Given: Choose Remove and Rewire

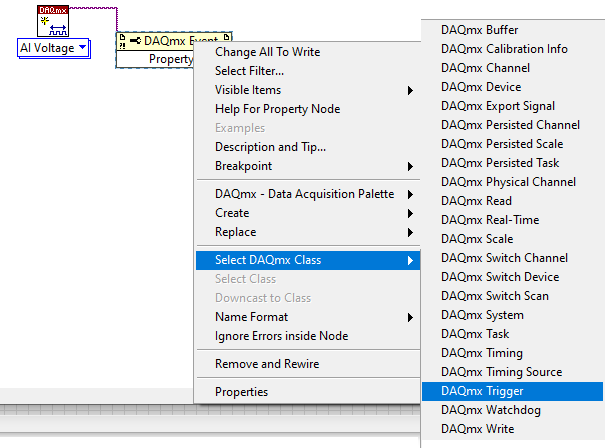Looking at the screenshot, I should 308,364.
